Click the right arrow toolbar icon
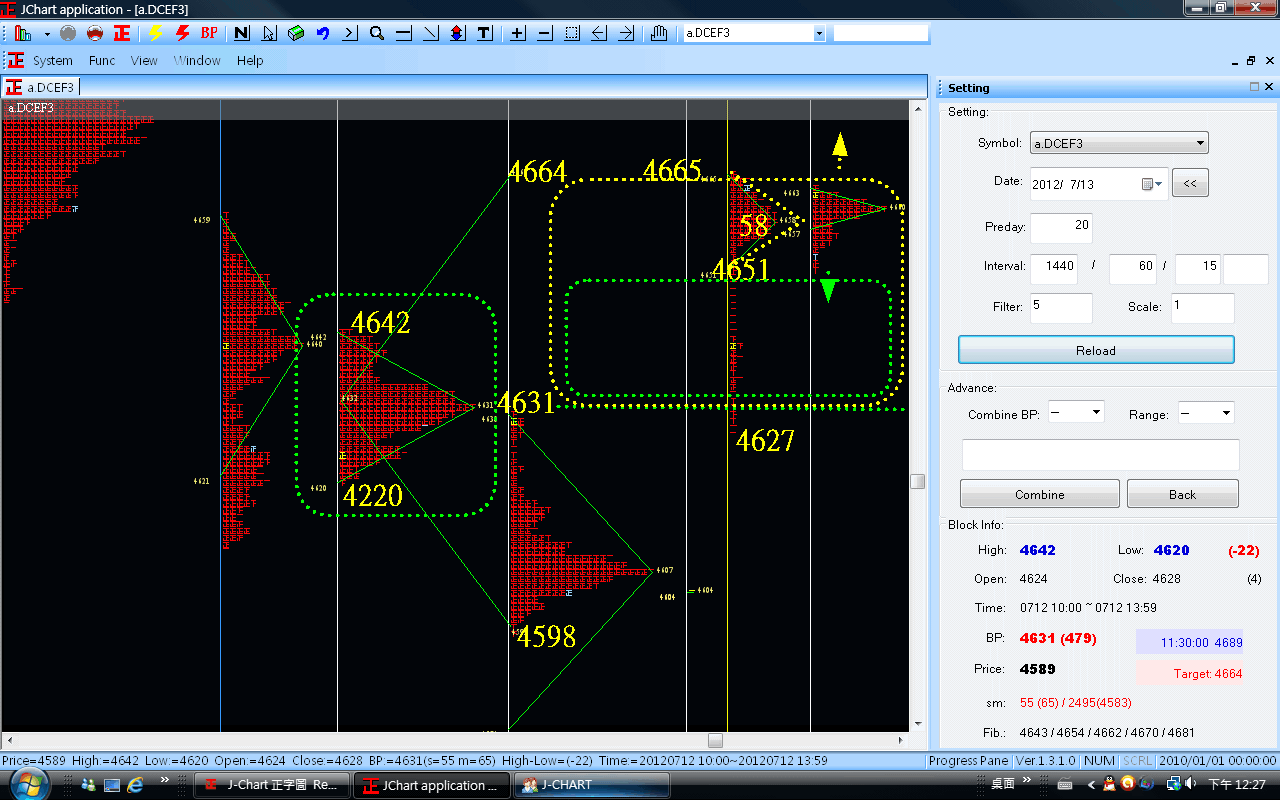Viewport: 1280px width, 800px height. tap(626, 33)
